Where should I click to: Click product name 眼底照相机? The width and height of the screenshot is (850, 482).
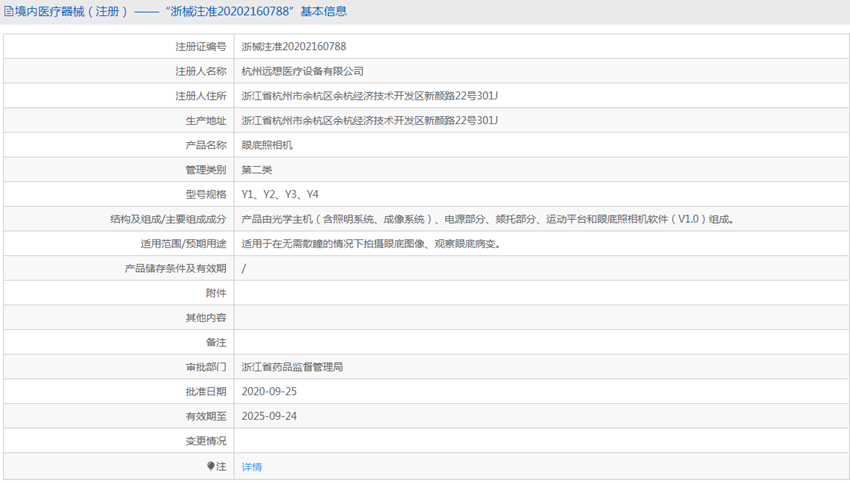[x=267, y=145]
